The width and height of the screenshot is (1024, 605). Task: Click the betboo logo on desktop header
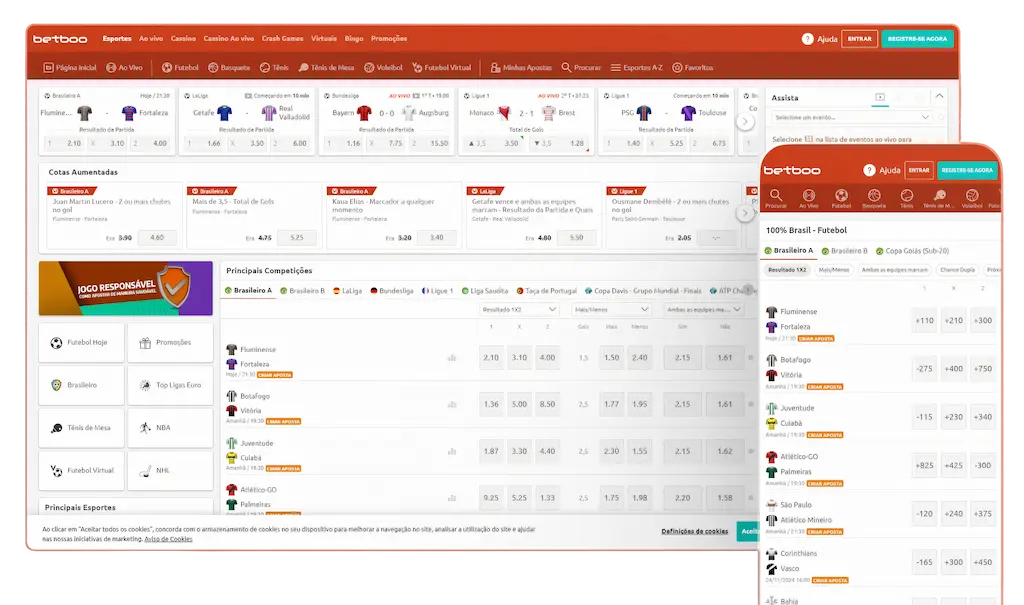pos(60,39)
